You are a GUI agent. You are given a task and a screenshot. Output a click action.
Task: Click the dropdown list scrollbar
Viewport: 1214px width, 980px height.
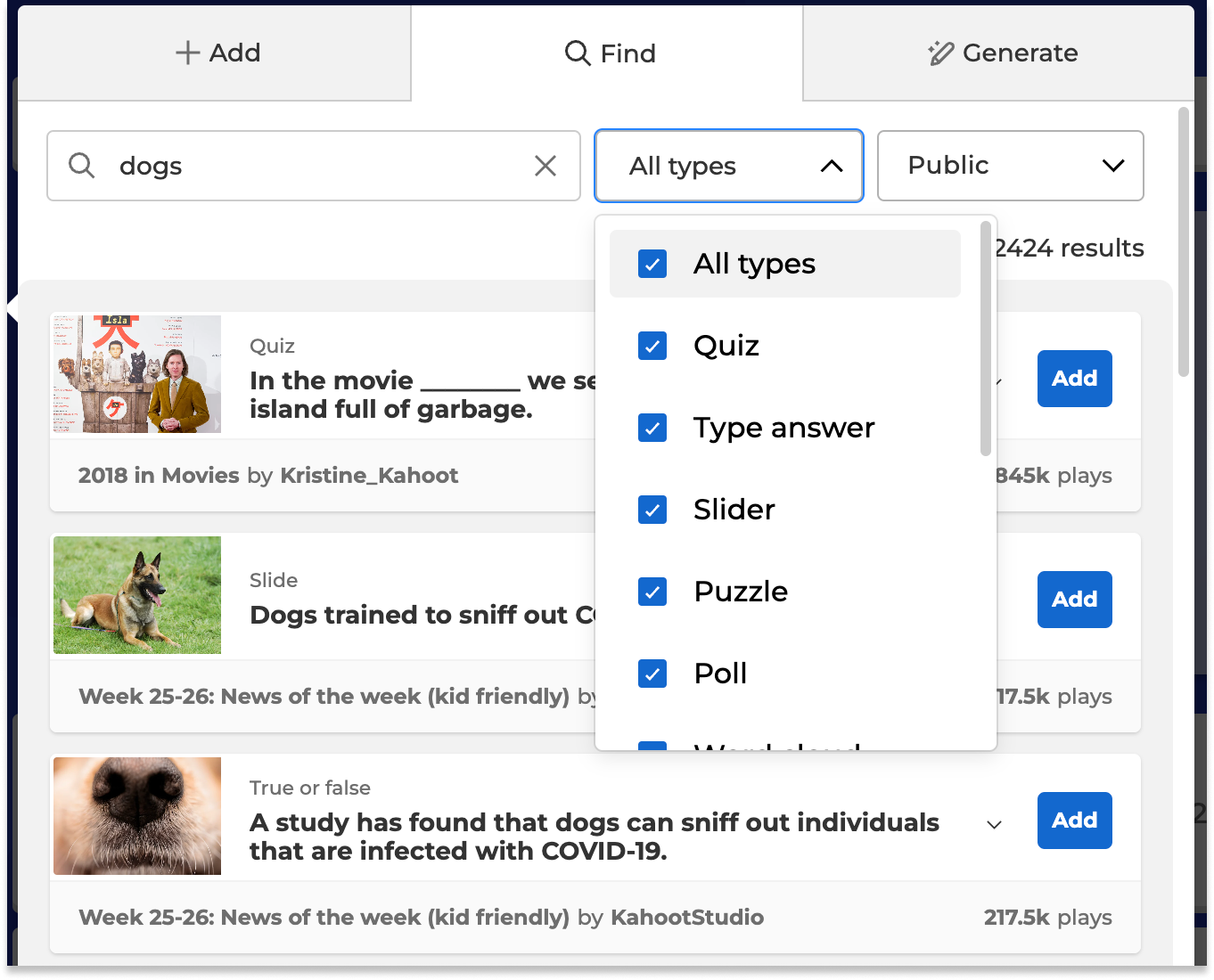point(986,339)
